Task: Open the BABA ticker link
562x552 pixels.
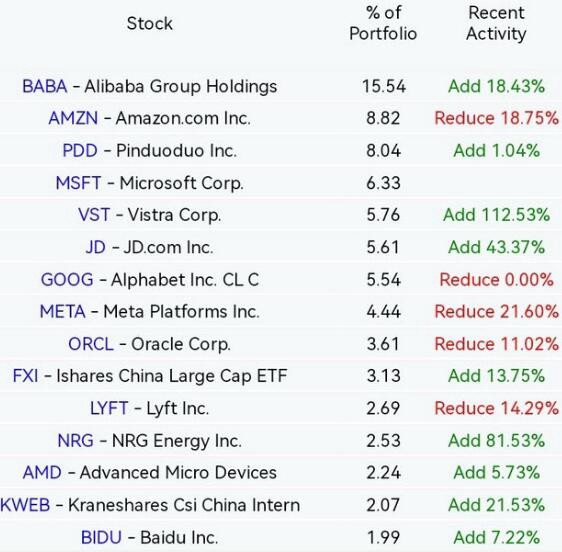Action: coord(45,86)
